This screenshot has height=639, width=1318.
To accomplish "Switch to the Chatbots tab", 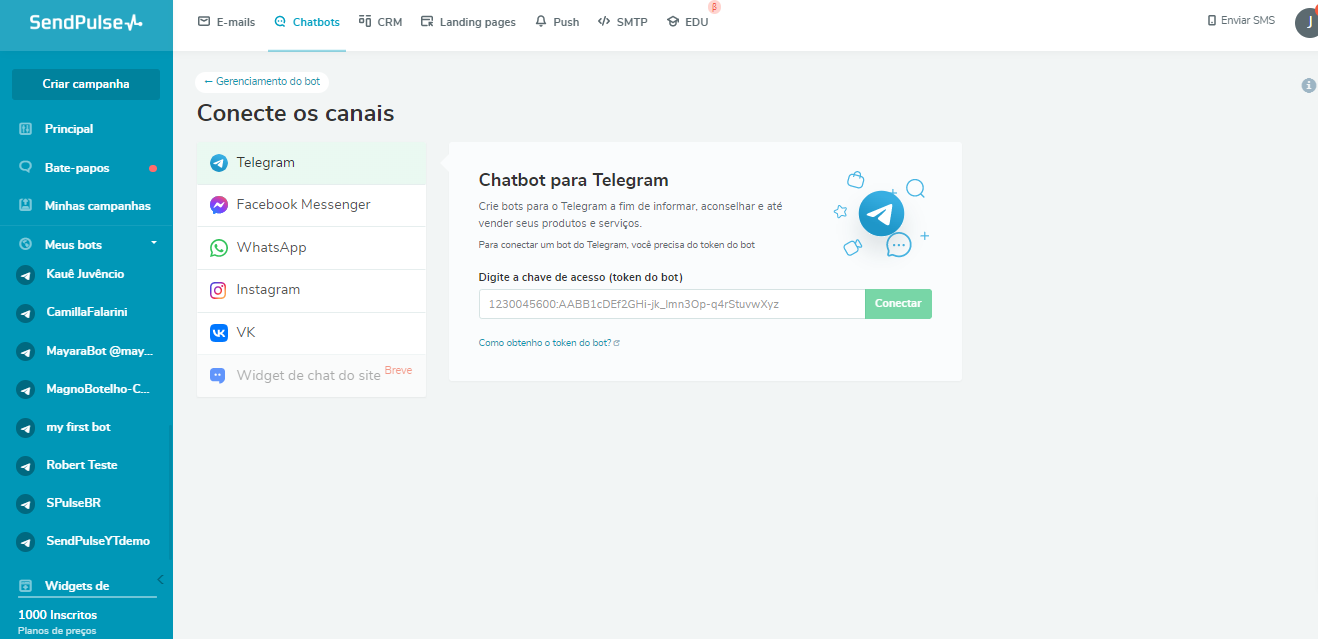I will (x=307, y=22).
